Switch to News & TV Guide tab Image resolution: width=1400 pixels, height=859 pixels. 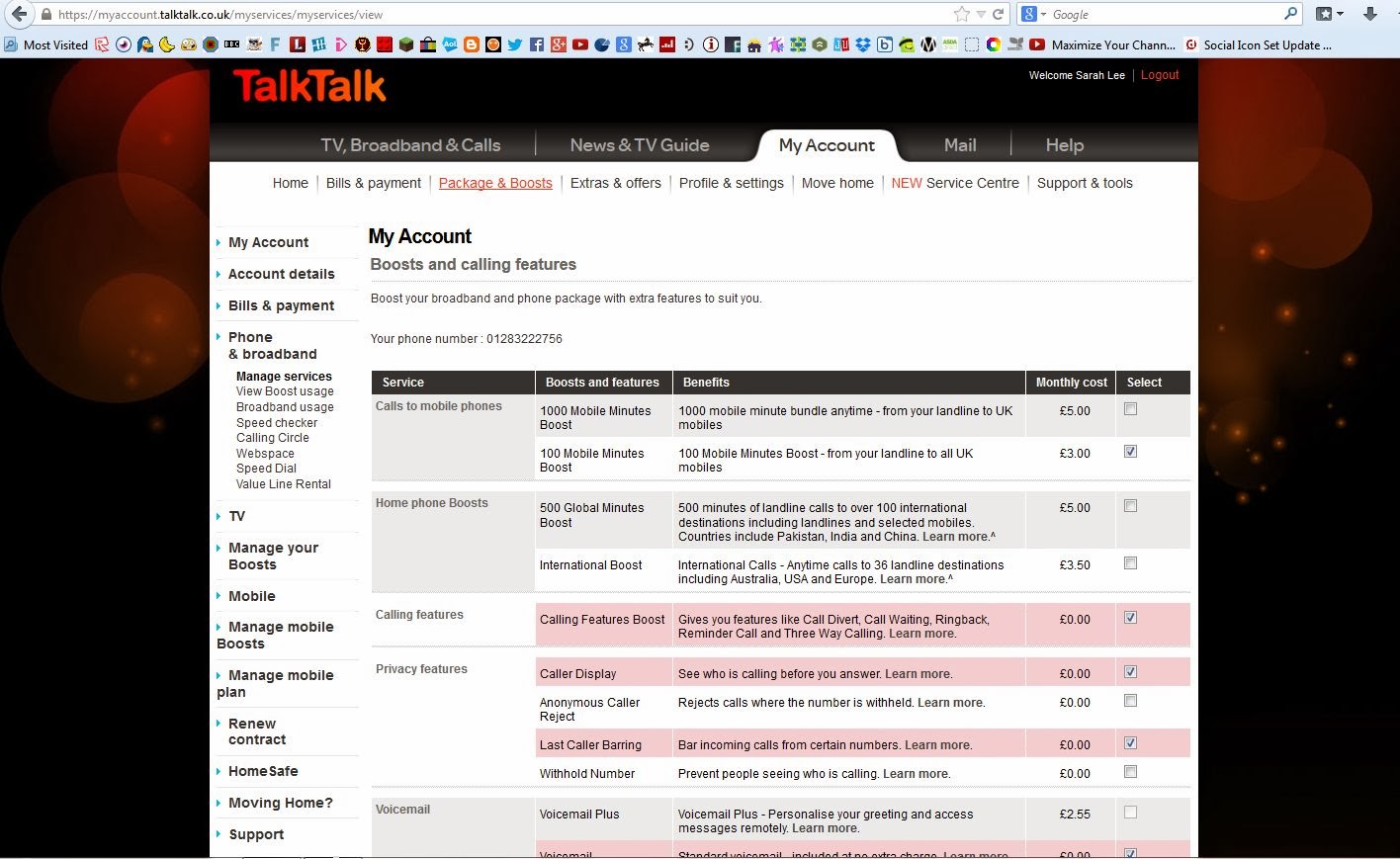[x=640, y=145]
